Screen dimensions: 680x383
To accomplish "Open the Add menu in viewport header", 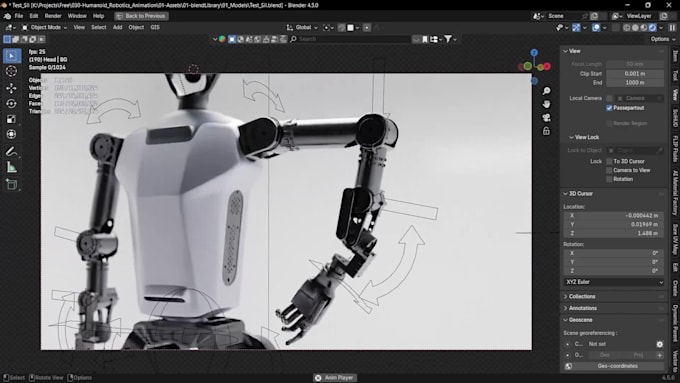I will coord(118,27).
